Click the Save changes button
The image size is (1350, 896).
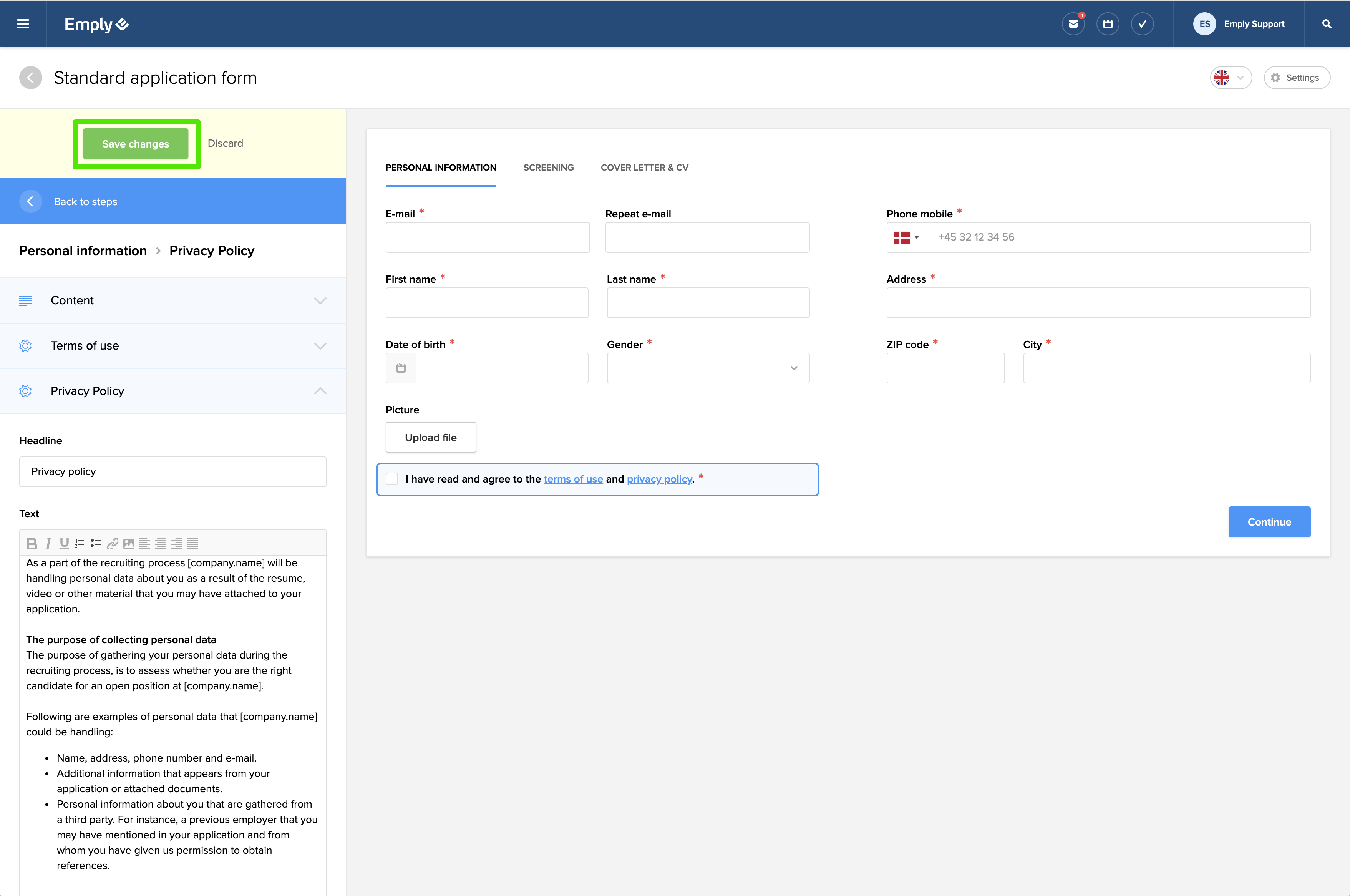click(x=135, y=144)
